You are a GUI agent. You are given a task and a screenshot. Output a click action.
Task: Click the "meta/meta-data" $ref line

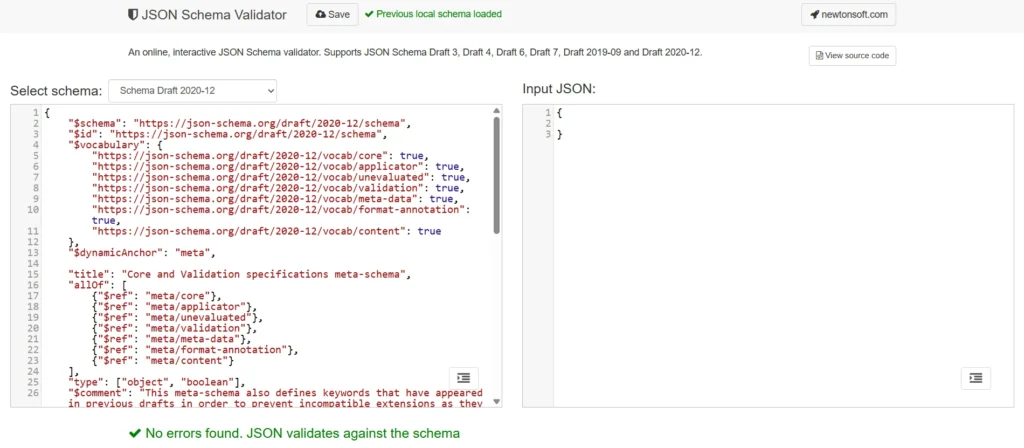point(172,339)
